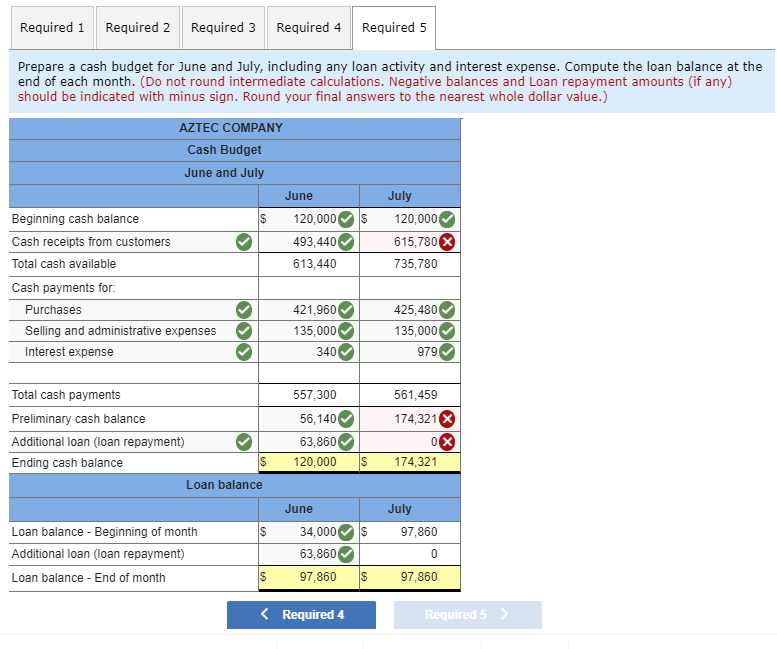The height and width of the screenshot is (649, 777).
Task: Click green check next to Cash receipts from customers label
Action: coord(243,242)
